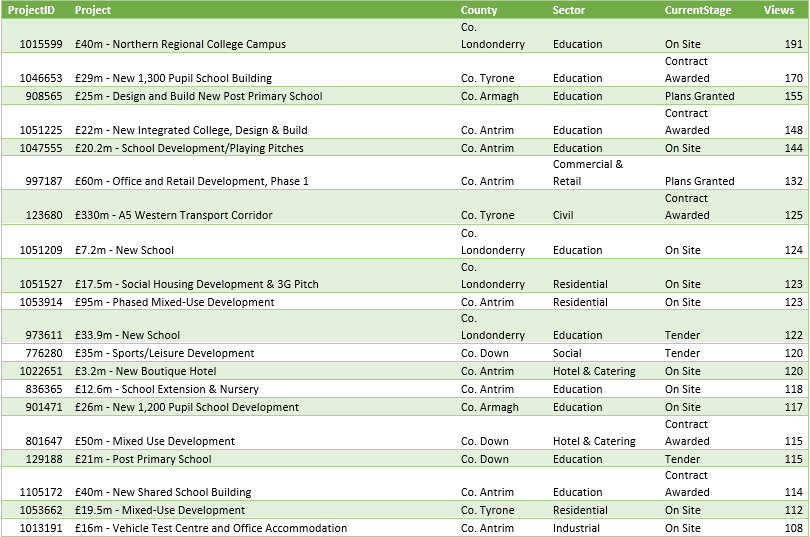
Task: Click the 191 views cell
Action: coord(793,44)
